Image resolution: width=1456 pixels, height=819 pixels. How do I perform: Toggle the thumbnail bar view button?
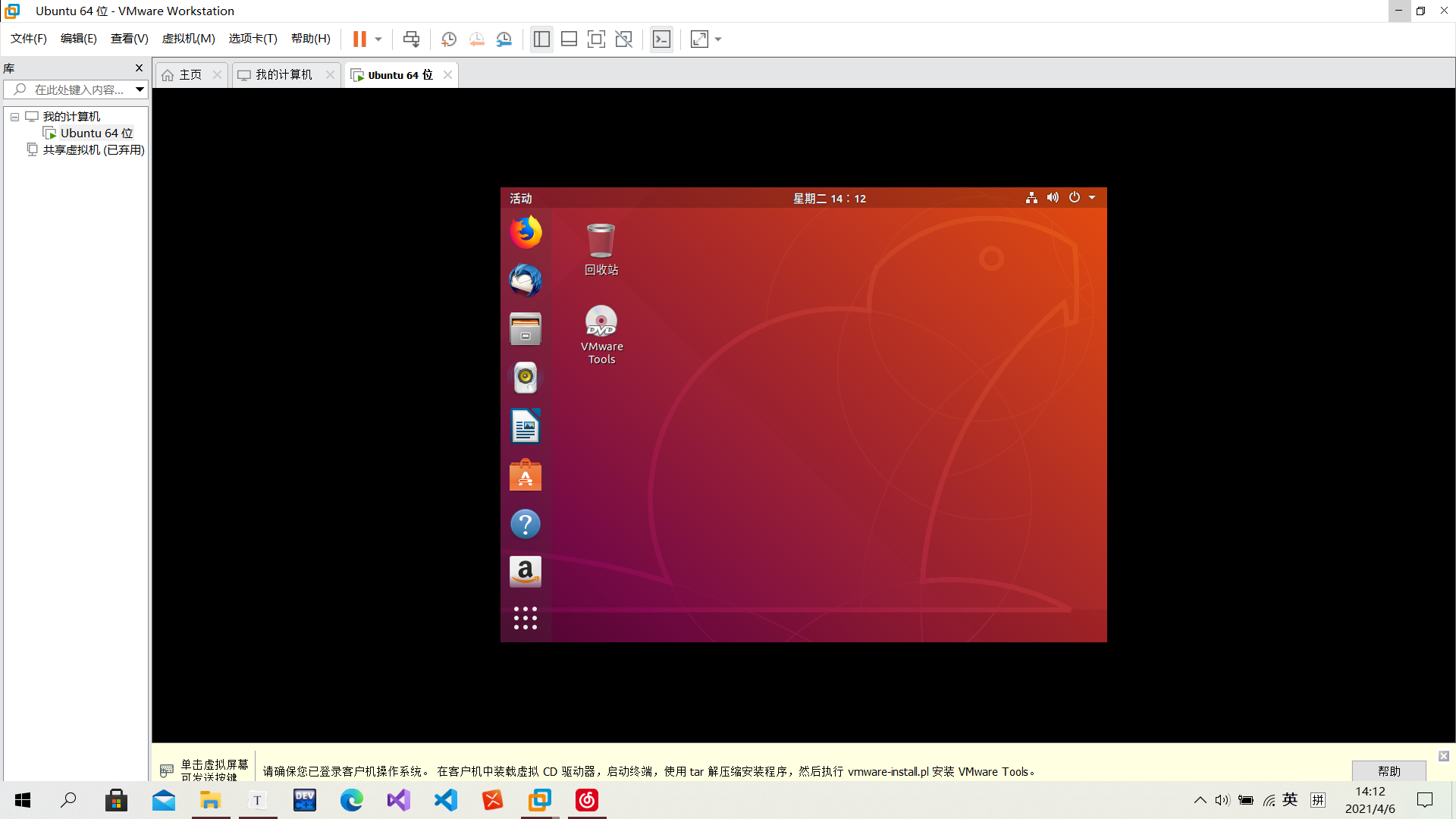click(569, 39)
